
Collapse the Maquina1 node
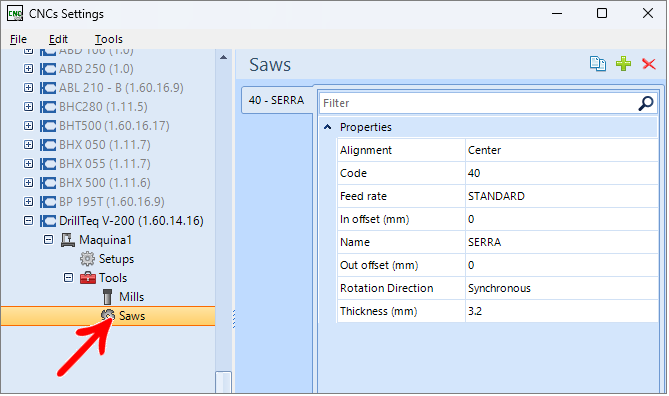[48, 240]
